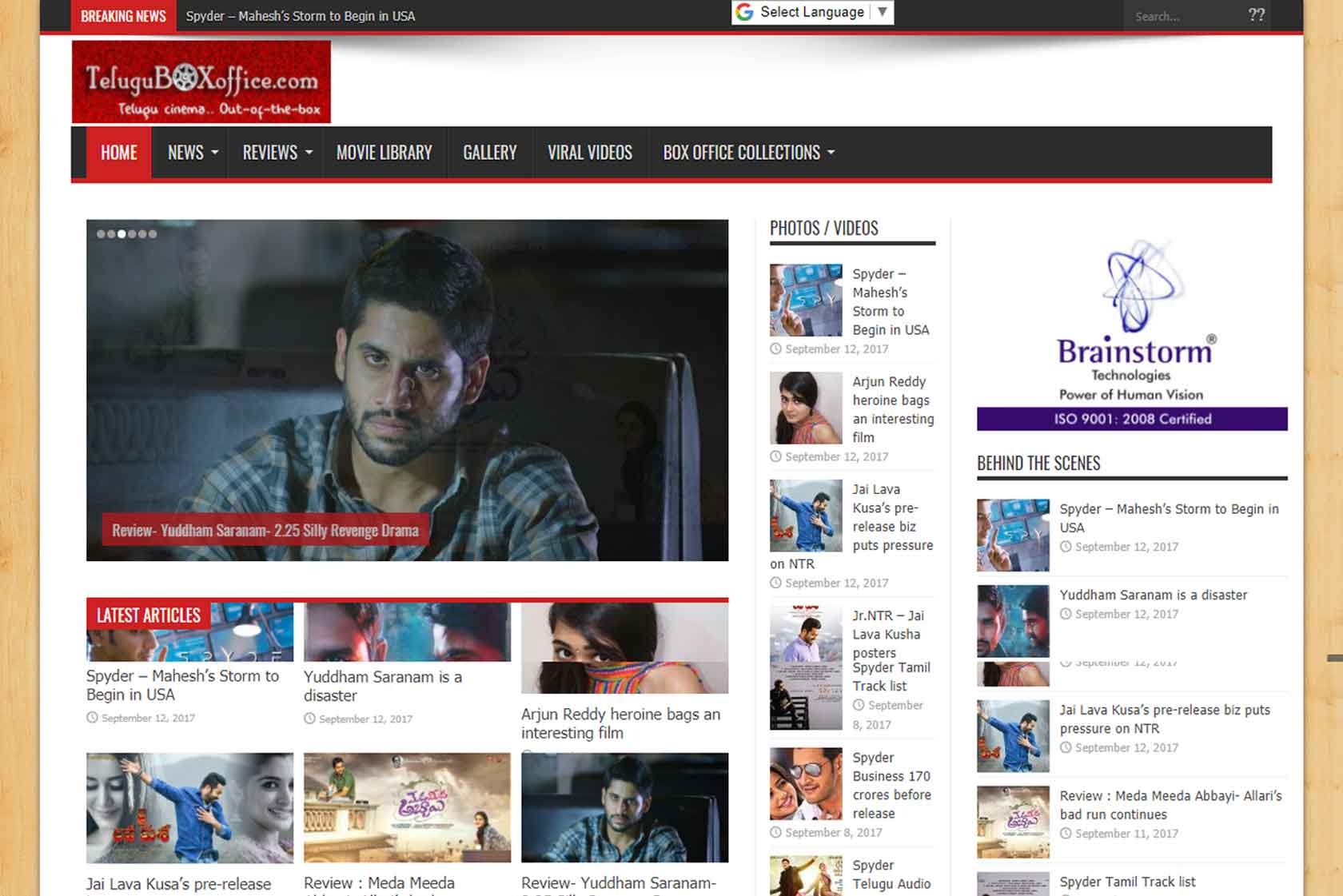Image resolution: width=1343 pixels, height=896 pixels.
Task: Open 'Jr.NTR – Jai Lava Kusha posters' link
Action: [888, 634]
